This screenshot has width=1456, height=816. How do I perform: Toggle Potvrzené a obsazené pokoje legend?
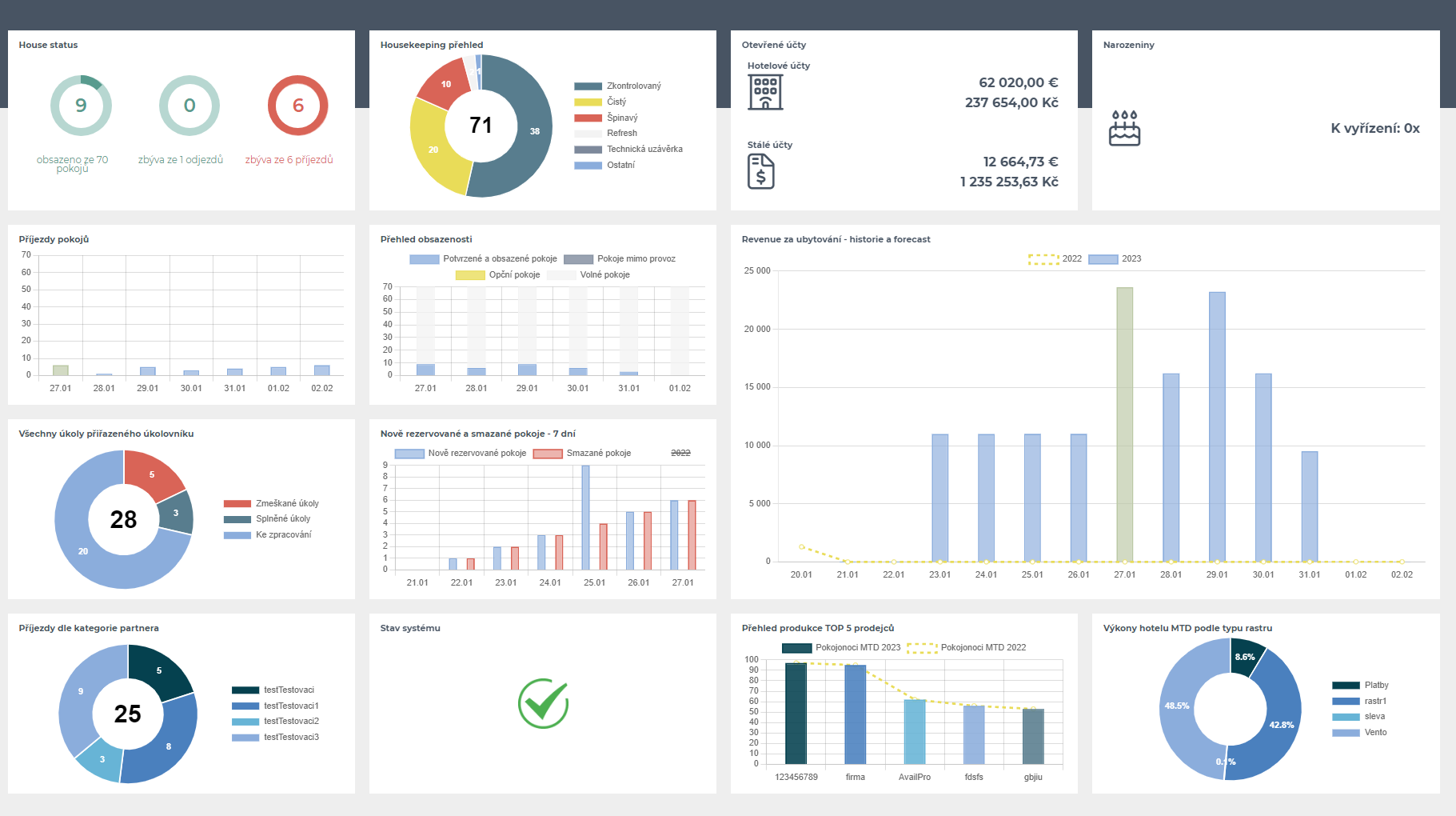[483, 258]
